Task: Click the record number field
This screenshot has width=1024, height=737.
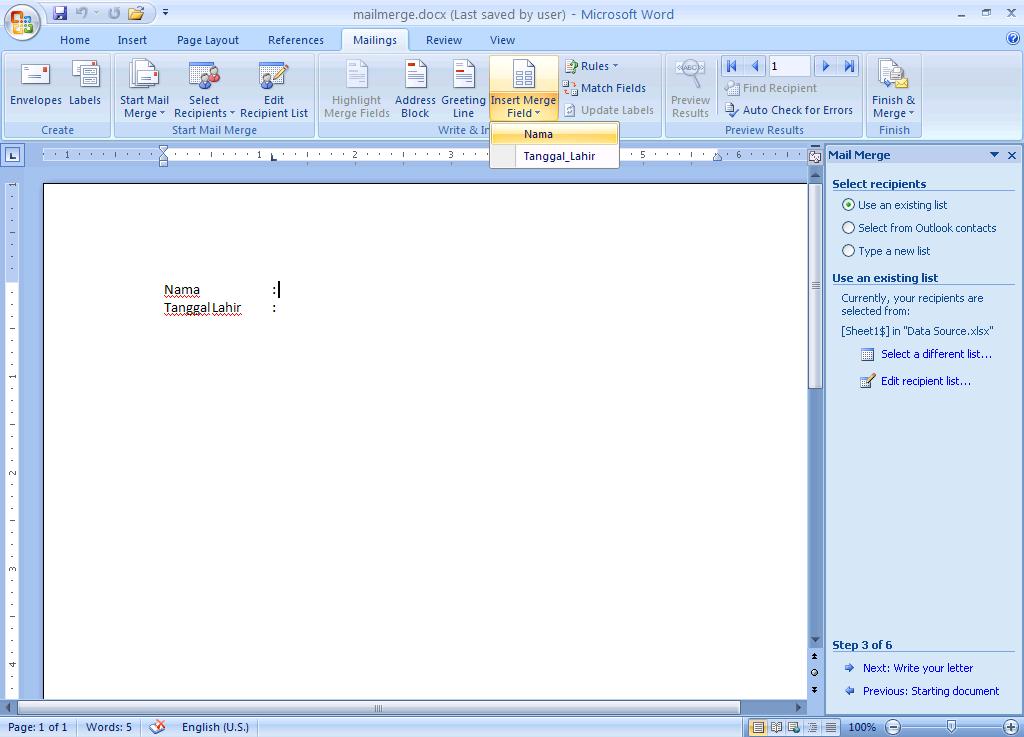Action: 789,66
